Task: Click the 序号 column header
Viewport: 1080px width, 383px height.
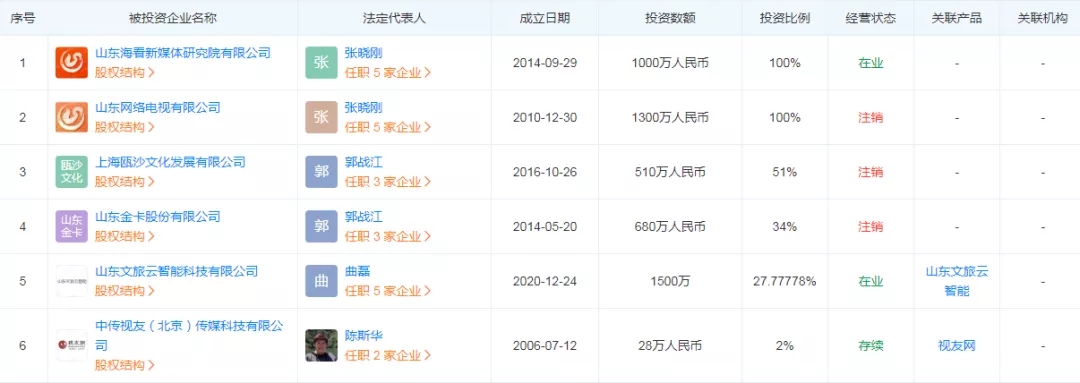Action: (x=23, y=18)
